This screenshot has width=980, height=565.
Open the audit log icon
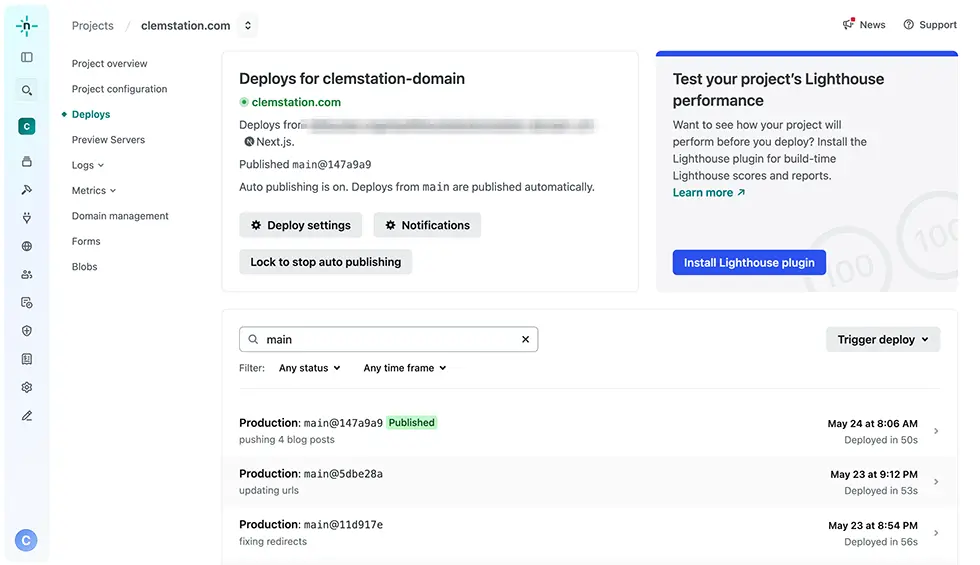pos(27,302)
